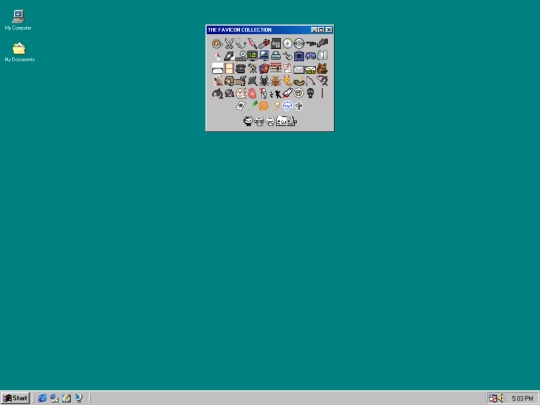Open My Computer desktop icon
This screenshot has height=405, width=540.
[18, 20]
